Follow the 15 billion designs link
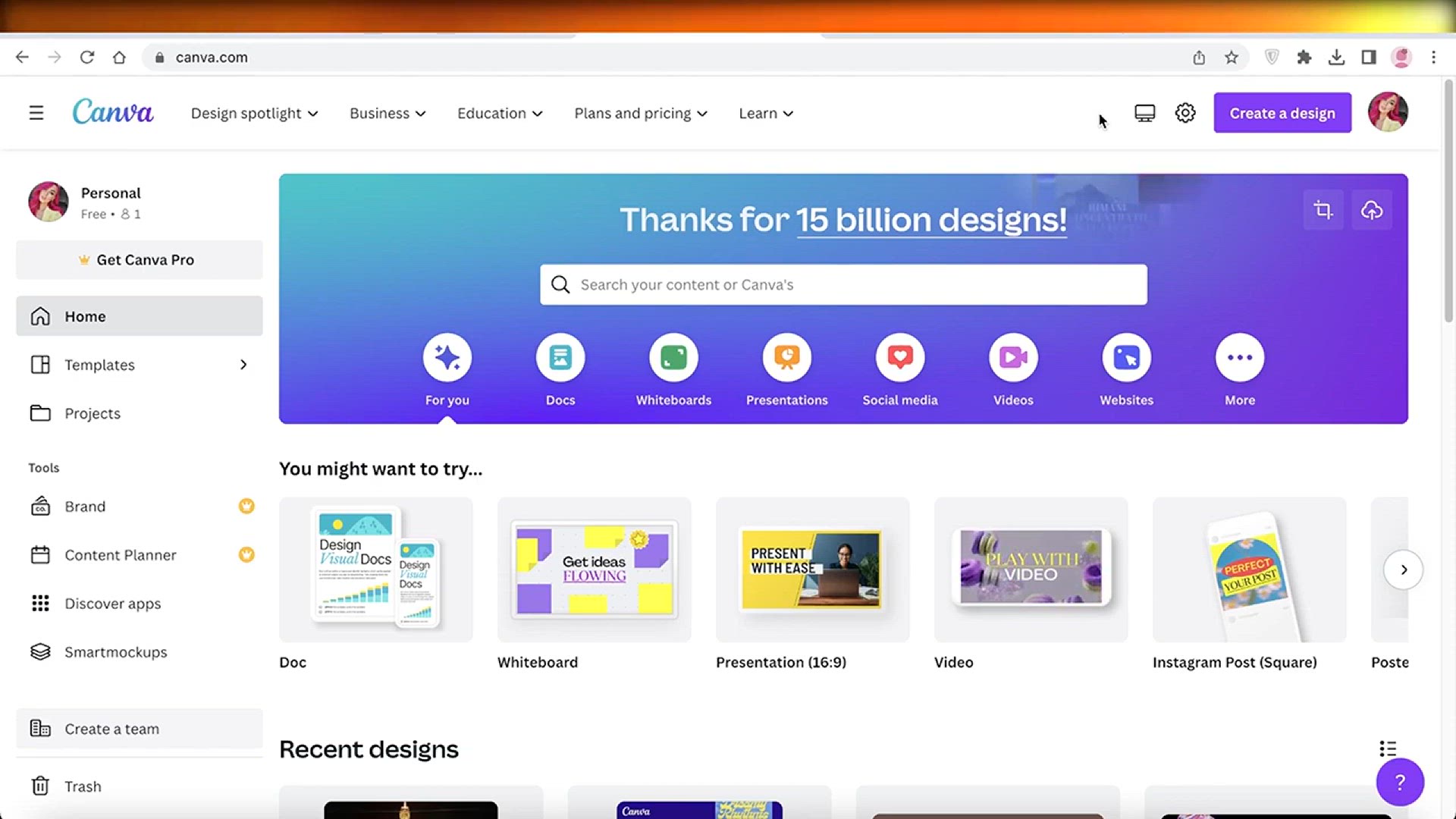 coord(931,220)
